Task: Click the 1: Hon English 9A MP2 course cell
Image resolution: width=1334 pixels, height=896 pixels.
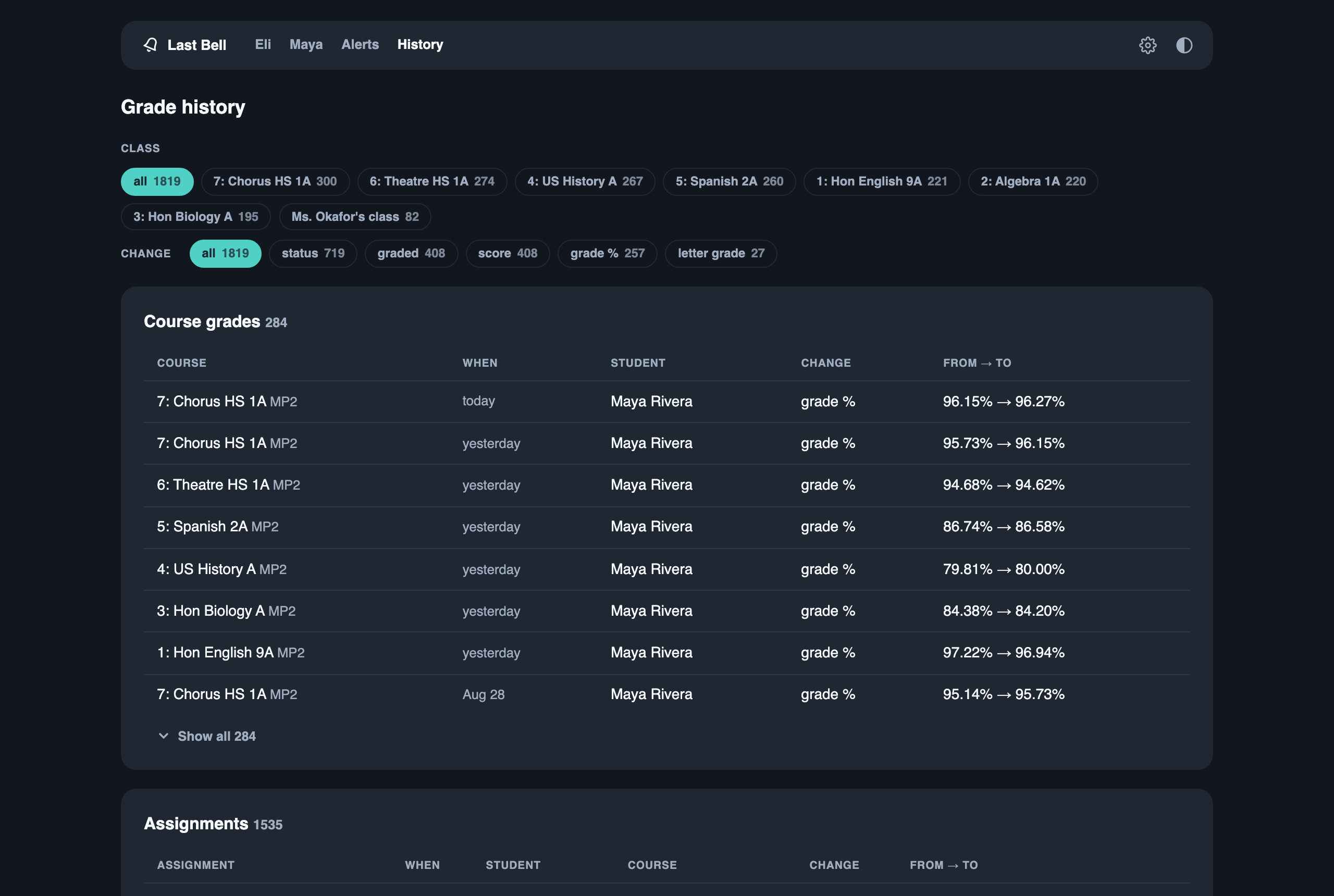Action: click(x=231, y=653)
